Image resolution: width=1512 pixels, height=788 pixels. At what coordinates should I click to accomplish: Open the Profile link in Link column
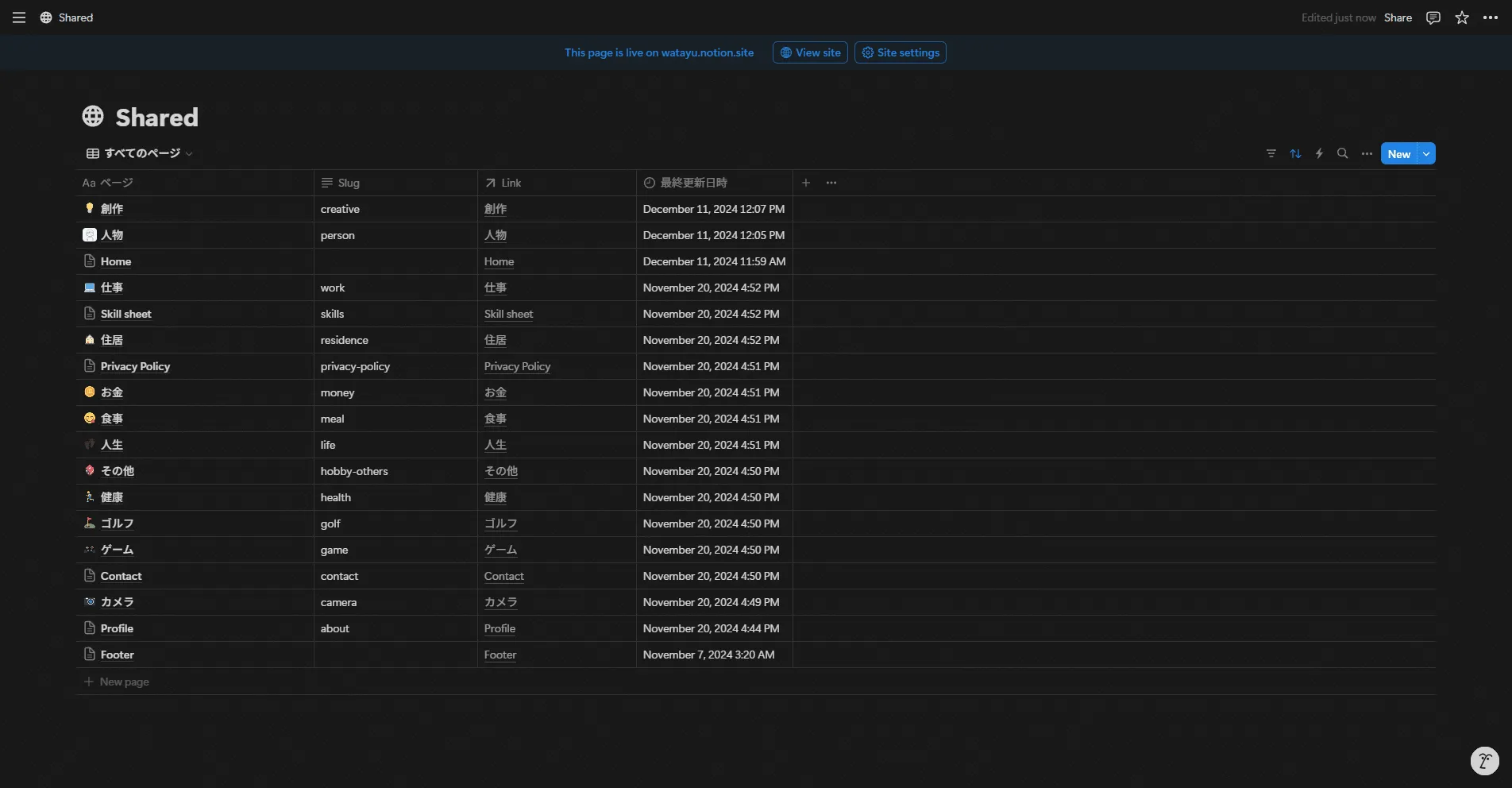(x=499, y=628)
